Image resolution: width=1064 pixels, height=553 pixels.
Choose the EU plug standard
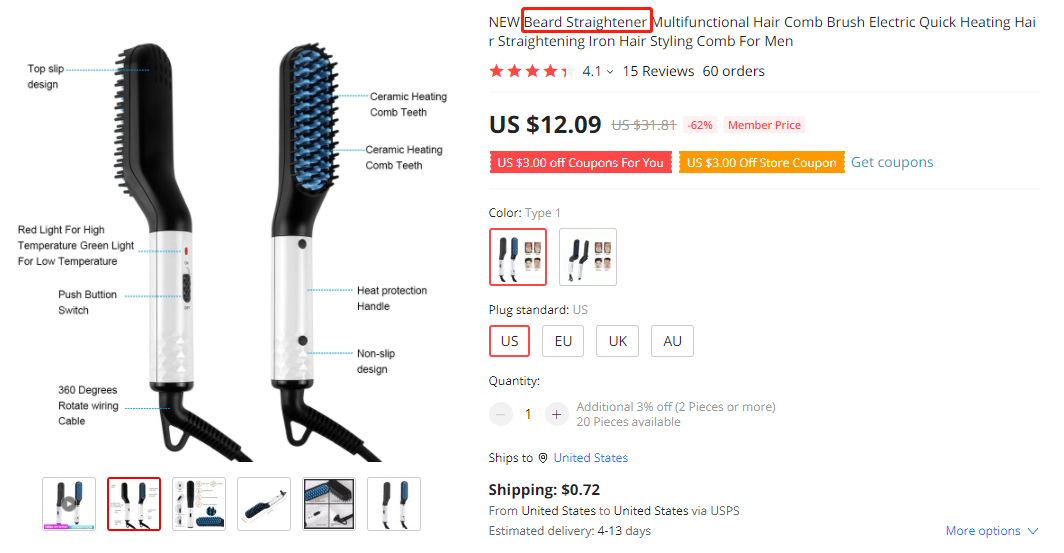pos(563,341)
